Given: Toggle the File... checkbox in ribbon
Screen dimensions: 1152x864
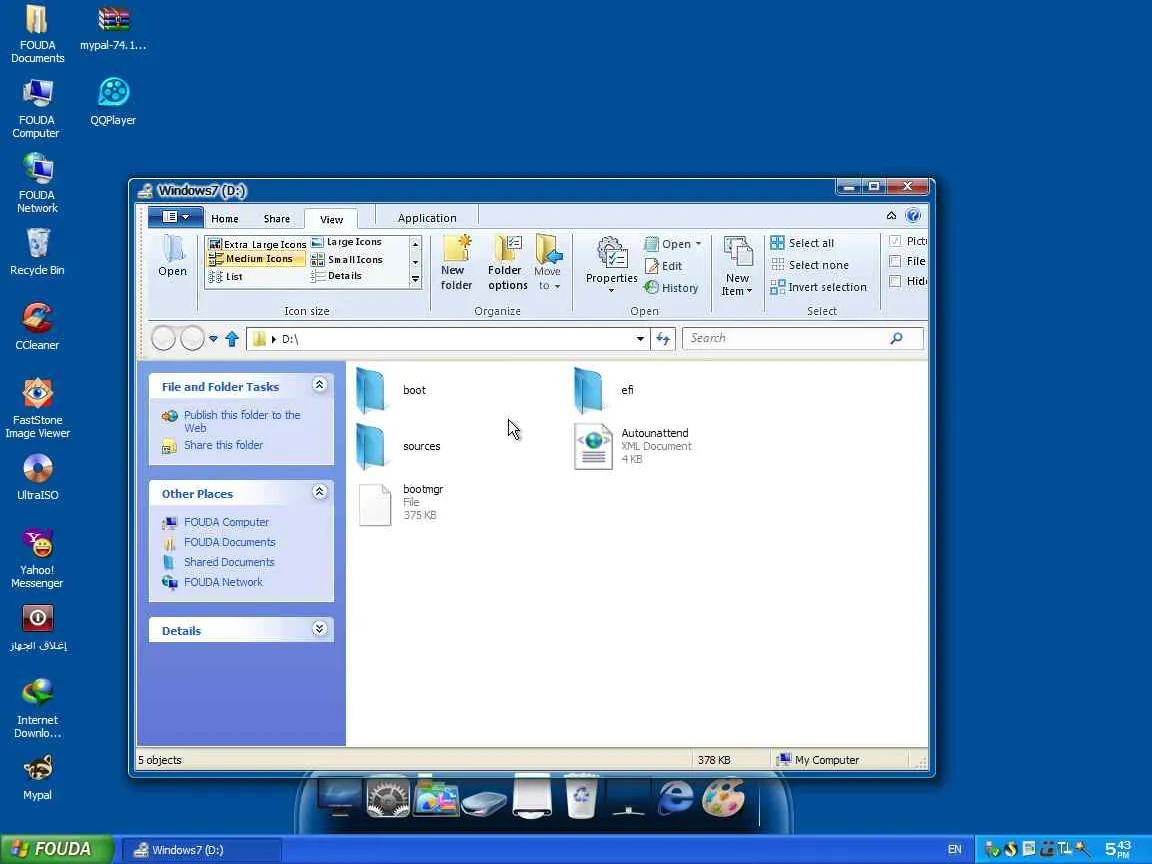Looking at the screenshot, I should point(895,261).
